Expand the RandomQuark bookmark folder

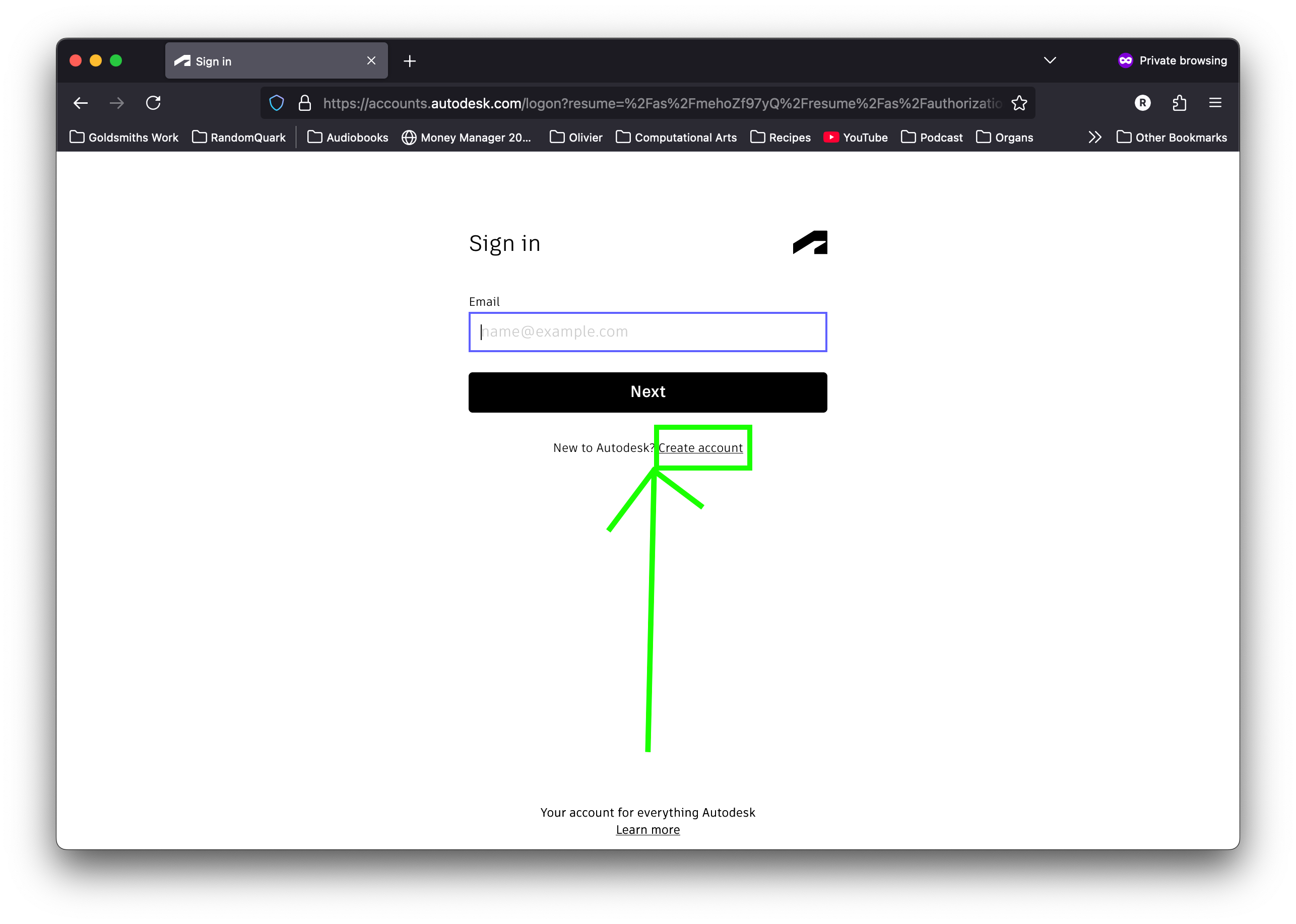pos(238,137)
